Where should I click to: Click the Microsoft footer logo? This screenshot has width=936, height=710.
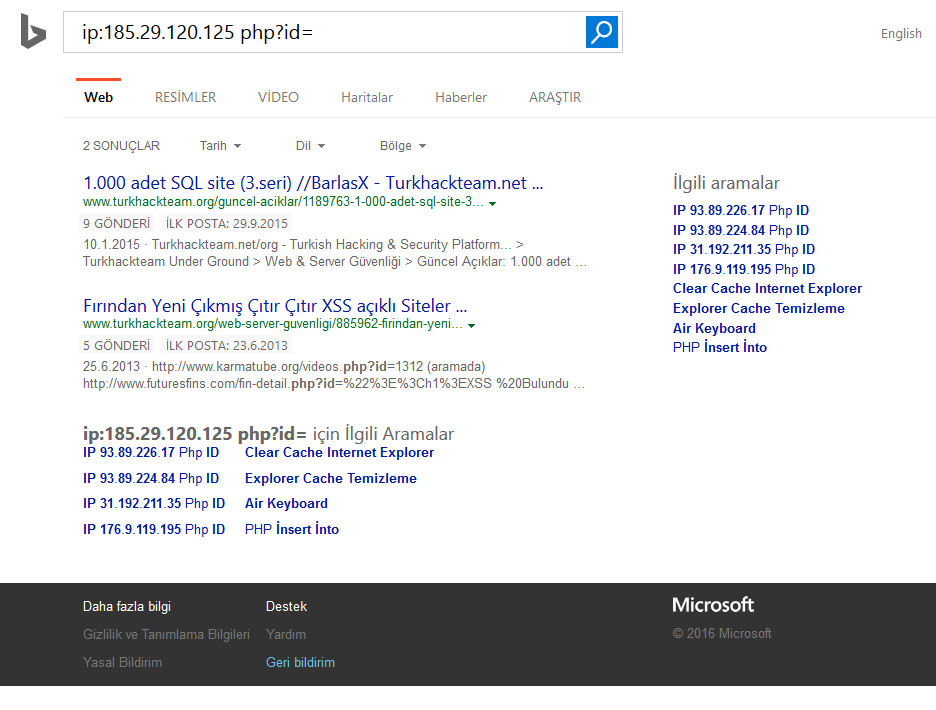(713, 605)
